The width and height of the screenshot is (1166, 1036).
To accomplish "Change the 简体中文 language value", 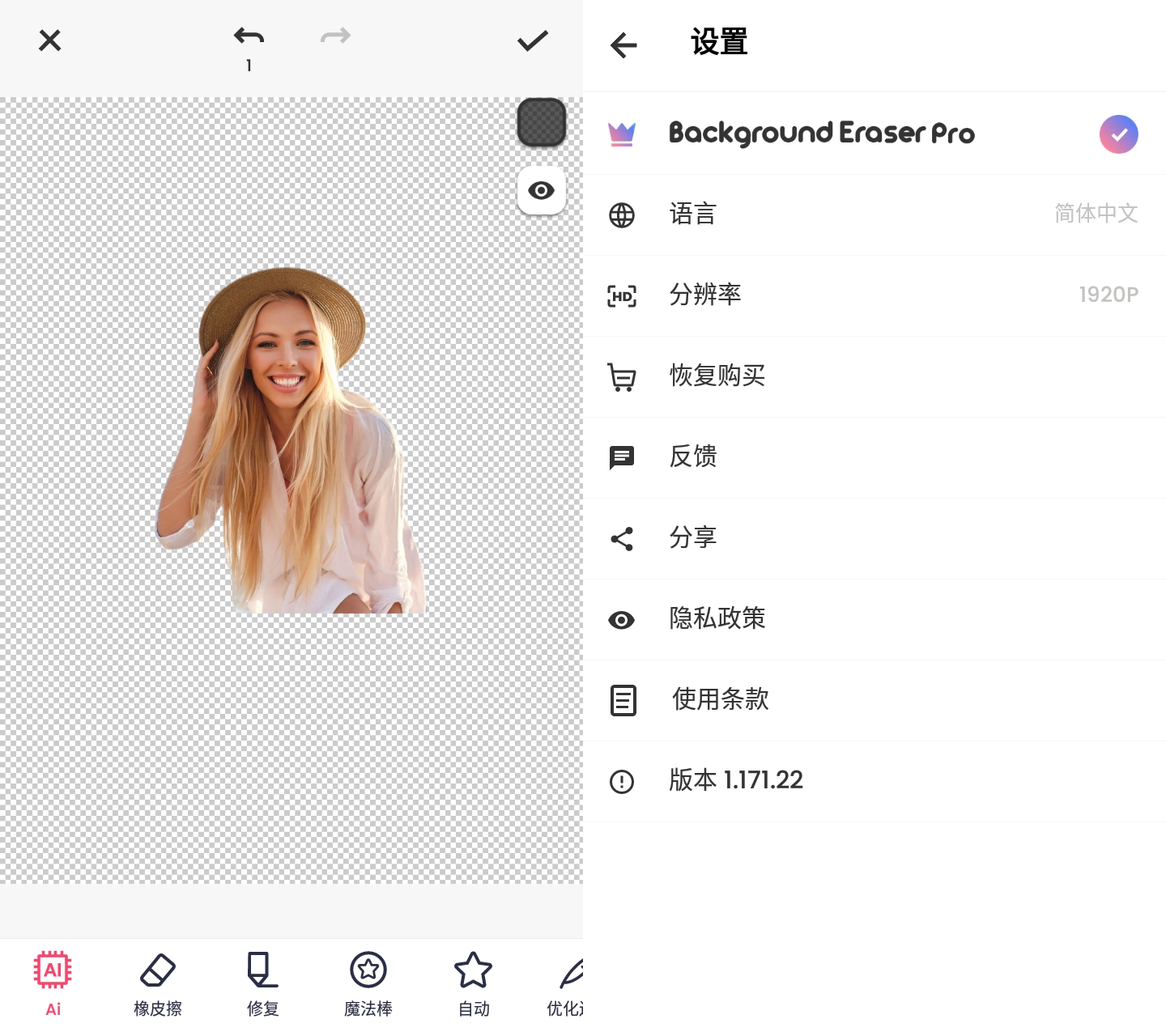I will point(1096,214).
